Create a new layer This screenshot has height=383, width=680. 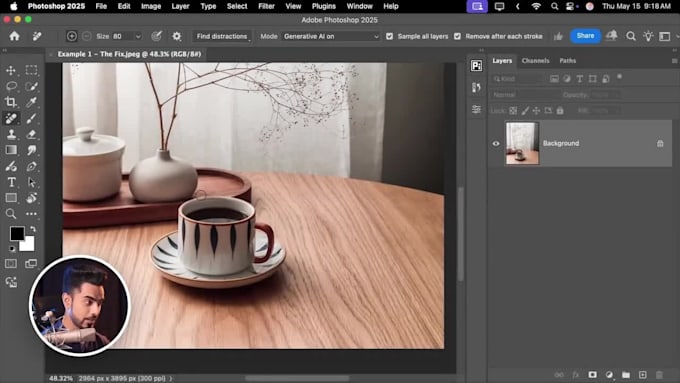click(x=642, y=375)
